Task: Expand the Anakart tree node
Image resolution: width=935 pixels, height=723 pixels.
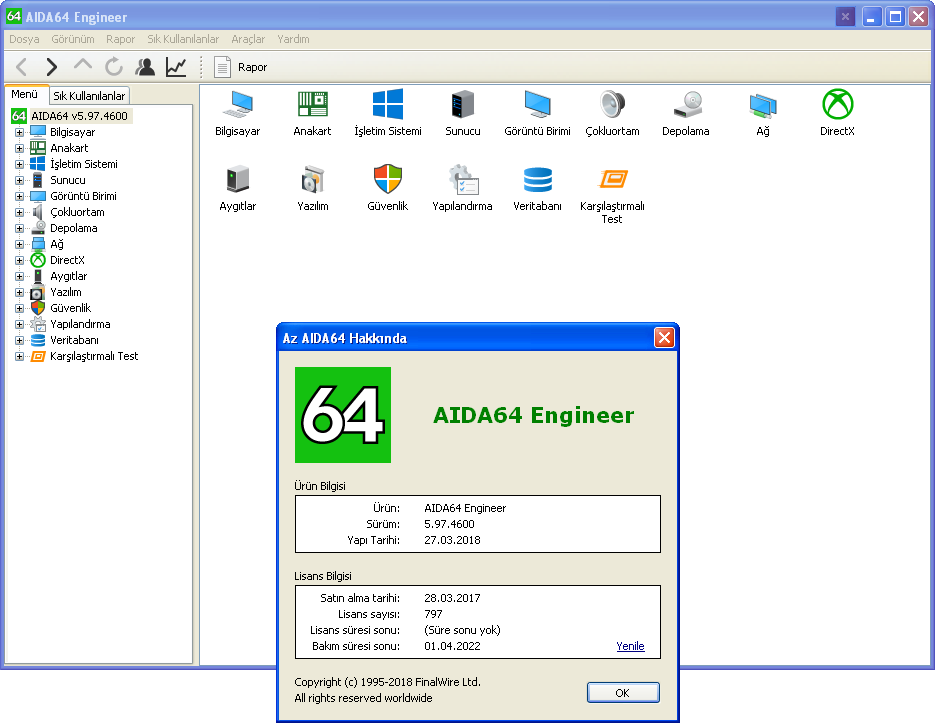Action: [x=19, y=149]
